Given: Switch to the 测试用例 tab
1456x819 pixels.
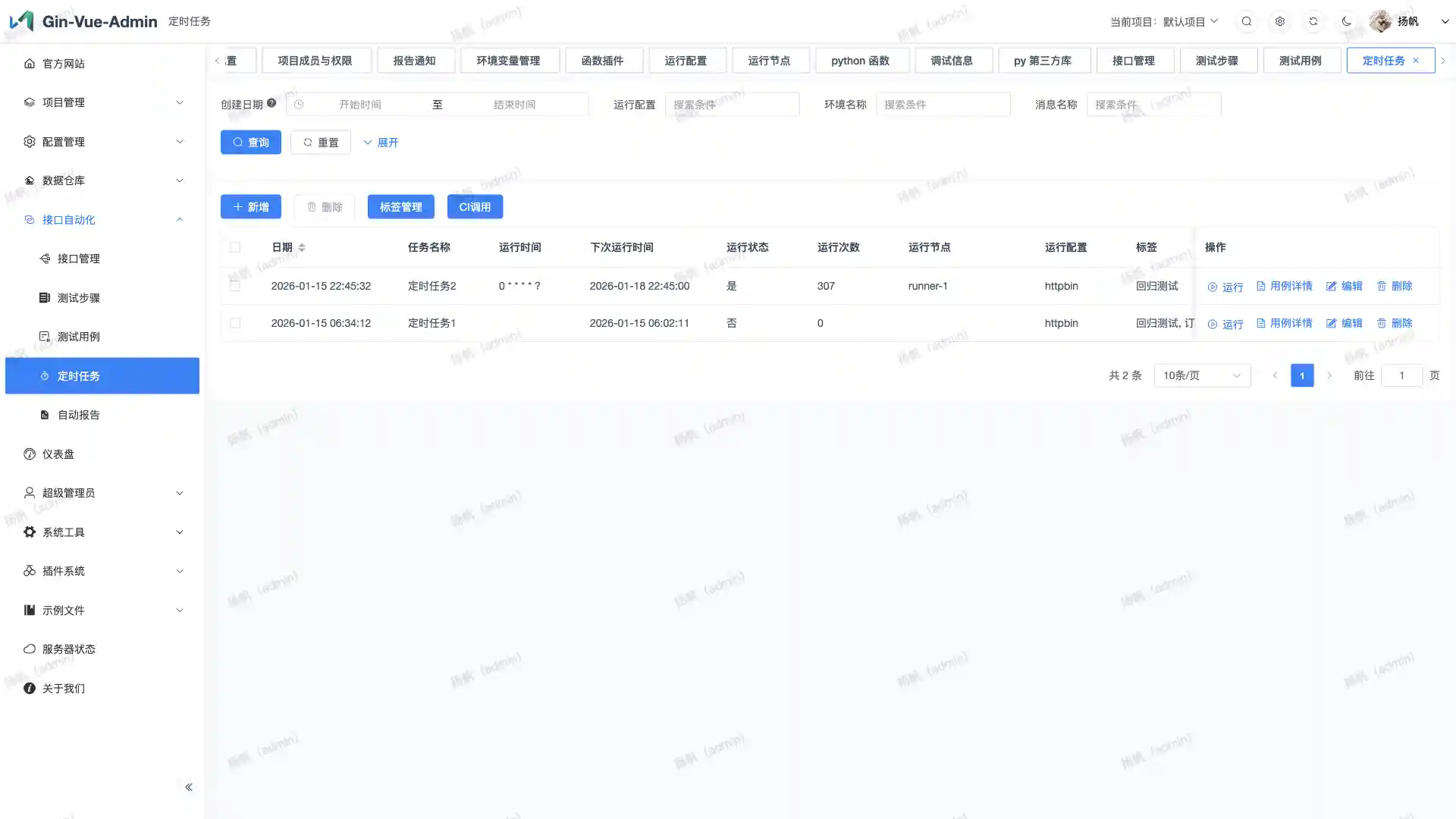Looking at the screenshot, I should [x=1300, y=61].
